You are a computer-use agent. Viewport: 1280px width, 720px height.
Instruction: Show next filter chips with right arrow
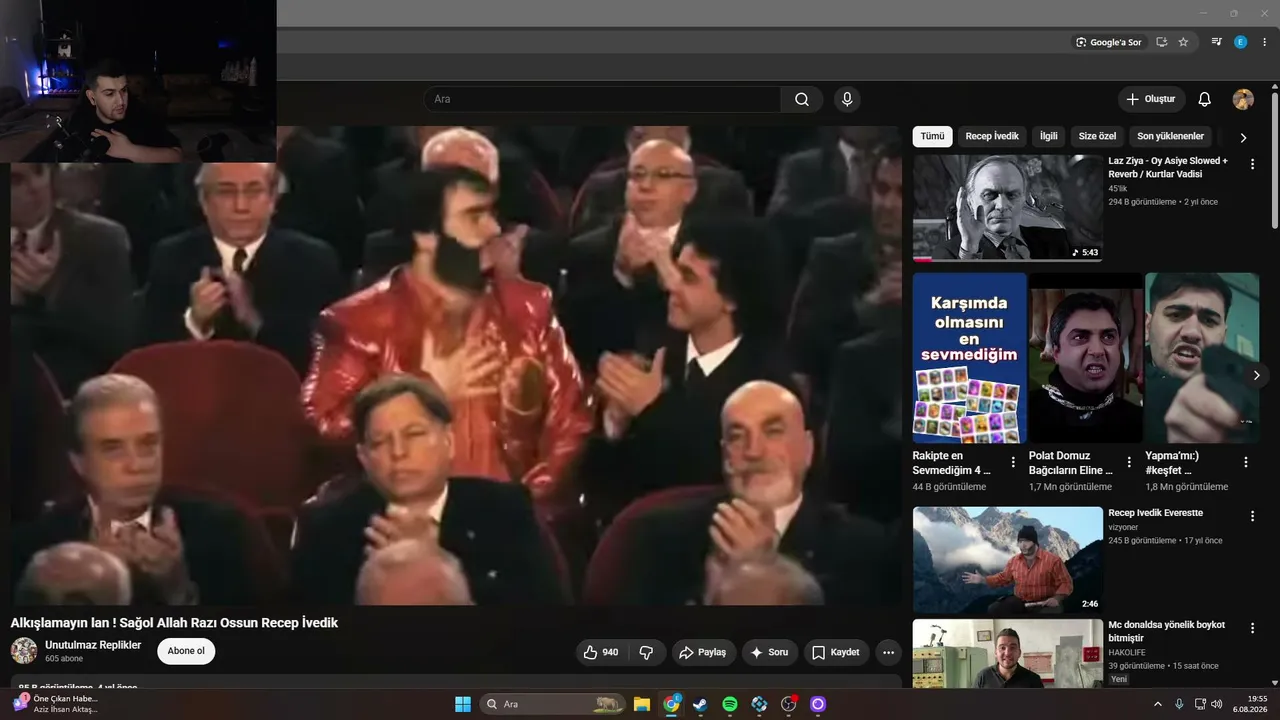pos(1243,137)
